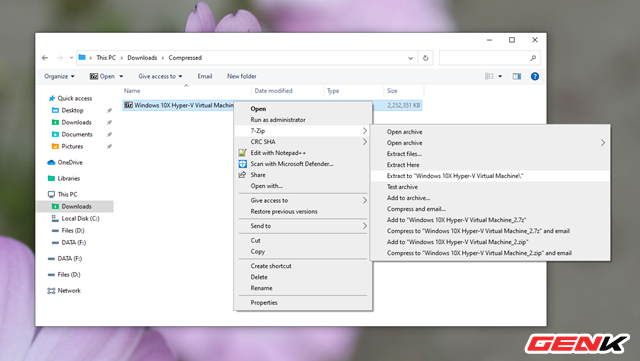Choose Extract Here in 7-Zip submenu
640x361 pixels.
click(x=490, y=165)
